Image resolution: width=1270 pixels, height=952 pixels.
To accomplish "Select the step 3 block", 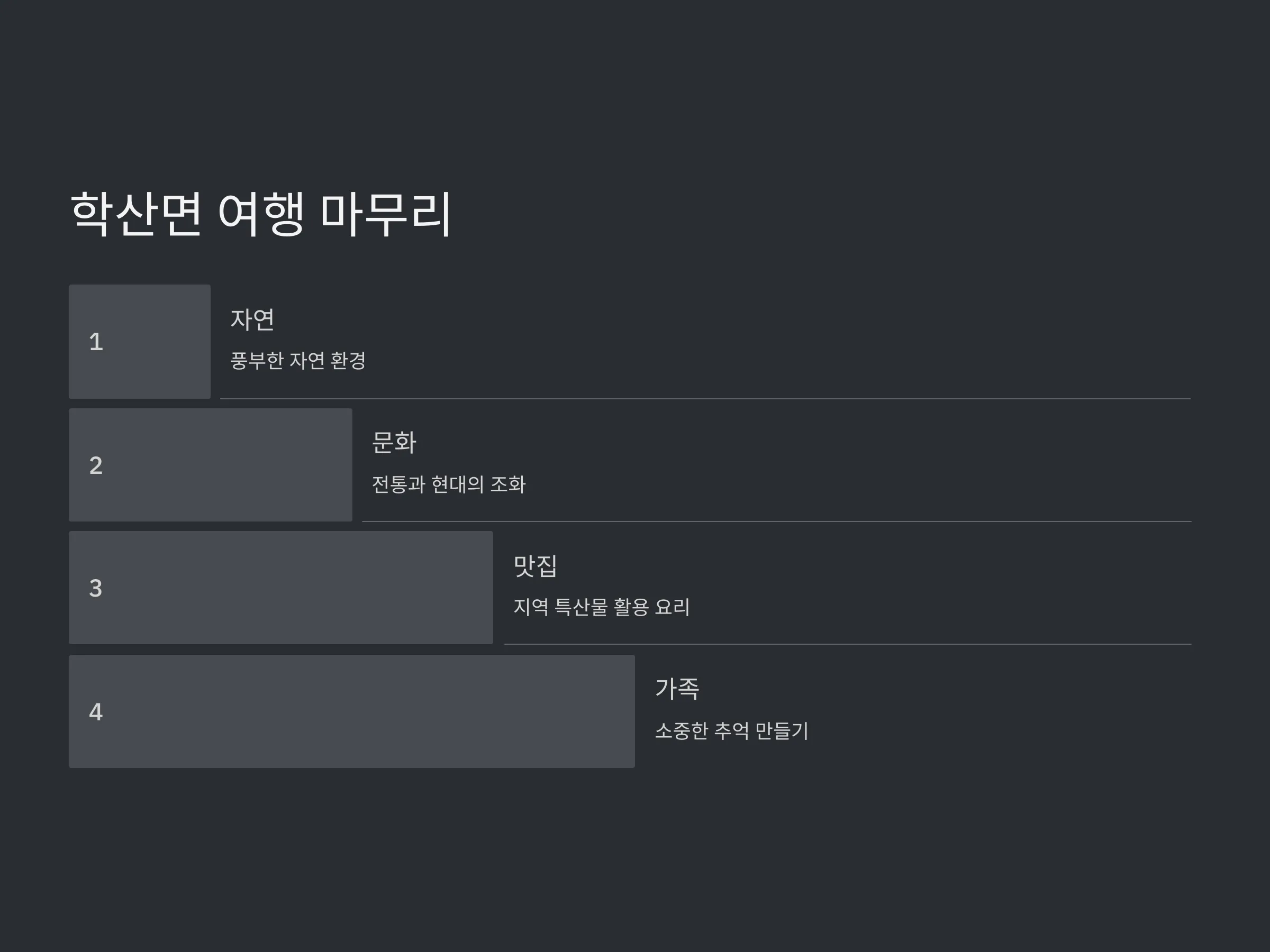I will [281, 588].
